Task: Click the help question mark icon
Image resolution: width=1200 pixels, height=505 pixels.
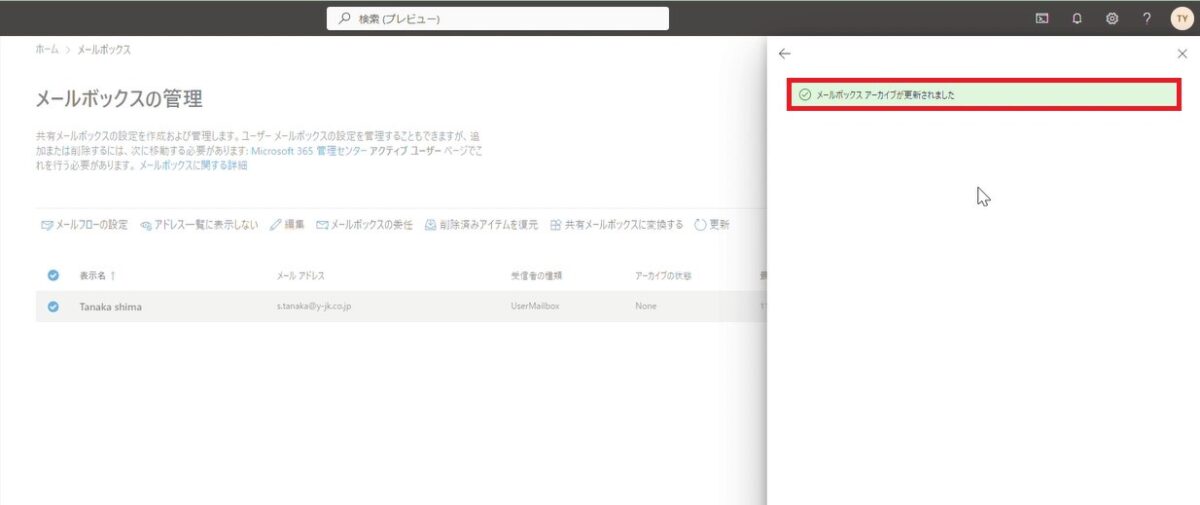Action: pos(1147,18)
